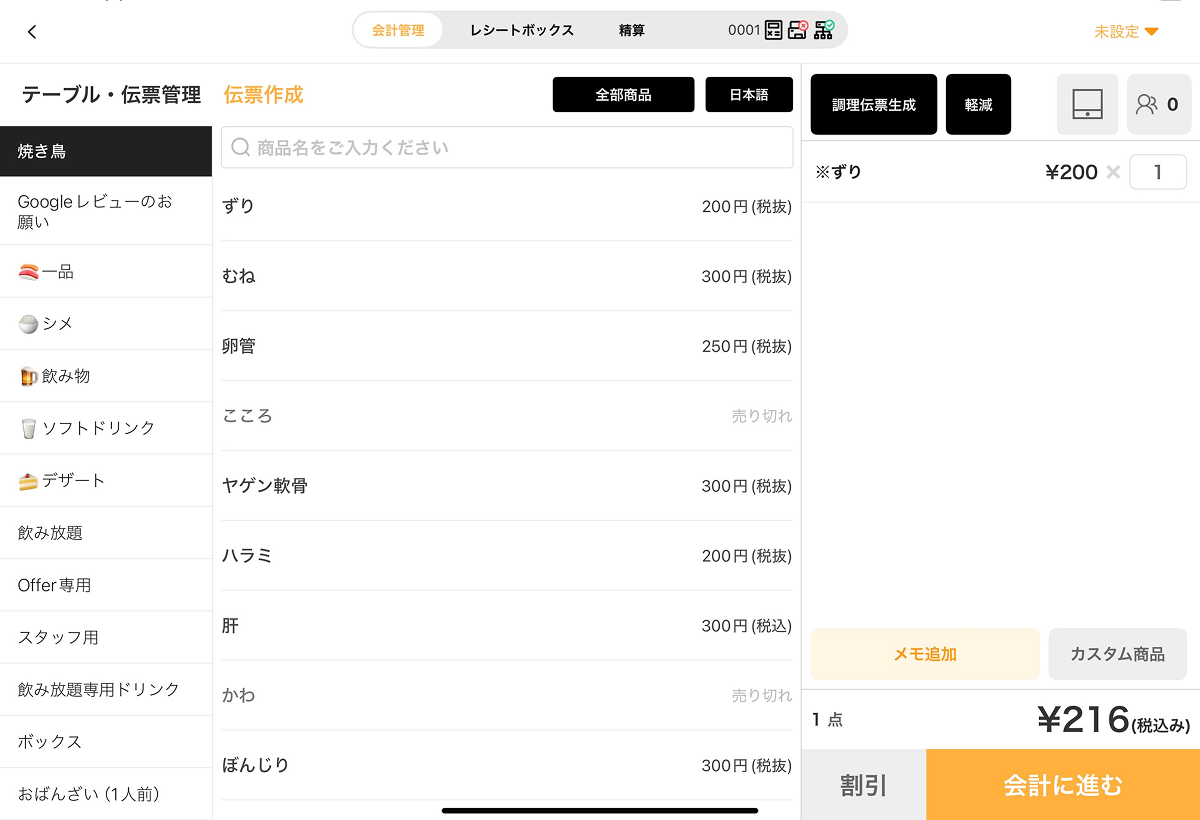
Task: Open the 飲み放題 category
Action: tap(106, 533)
